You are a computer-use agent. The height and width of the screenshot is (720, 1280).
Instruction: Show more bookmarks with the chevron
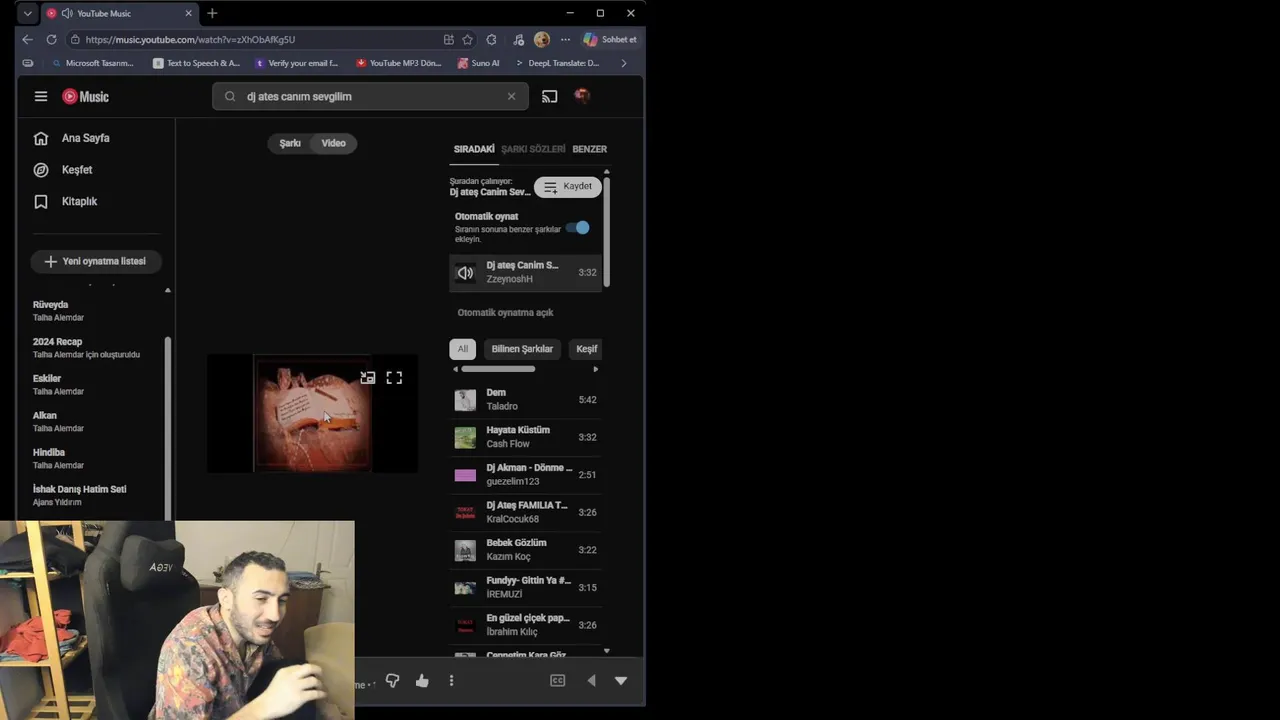[624, 63]
